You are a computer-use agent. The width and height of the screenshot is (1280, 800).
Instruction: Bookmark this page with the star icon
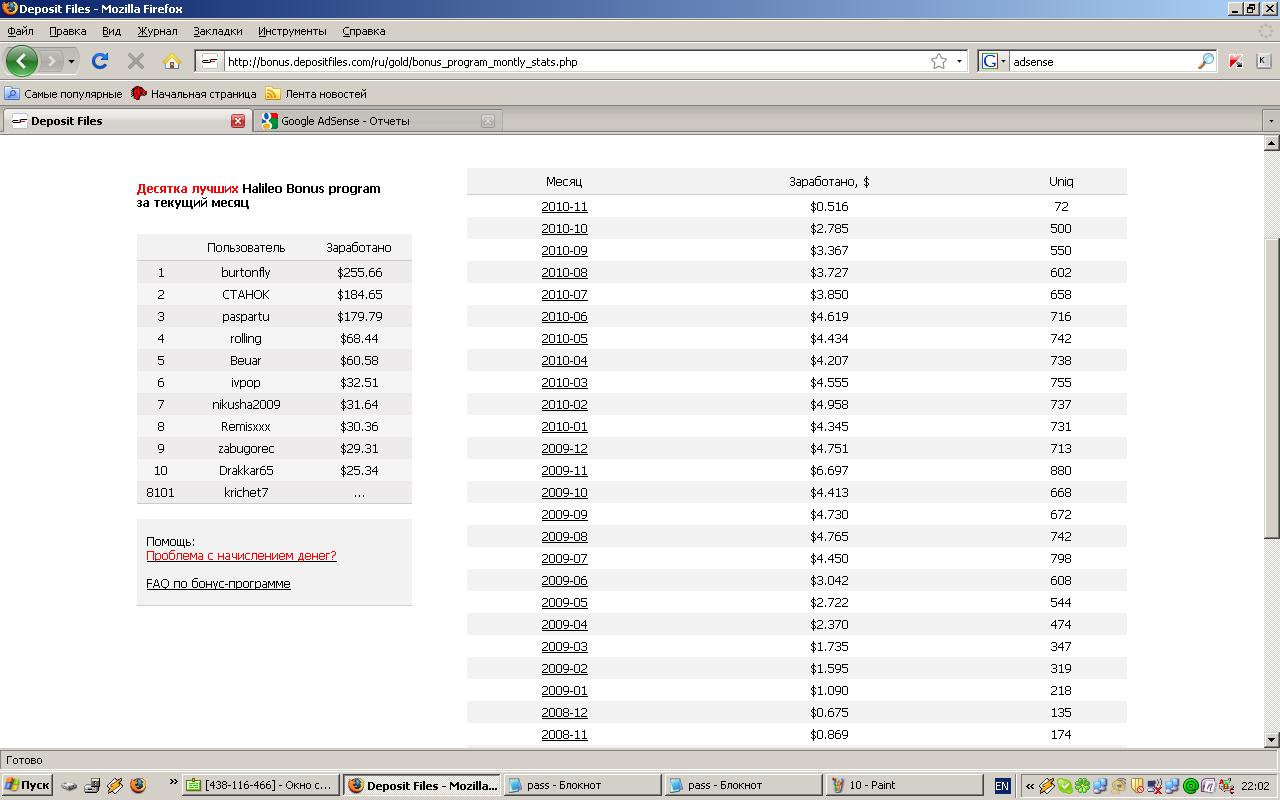938,61
